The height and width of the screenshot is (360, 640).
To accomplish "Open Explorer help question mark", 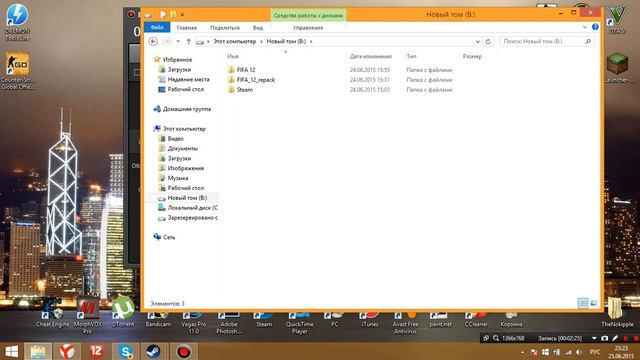I will click(x=595, y=27).
